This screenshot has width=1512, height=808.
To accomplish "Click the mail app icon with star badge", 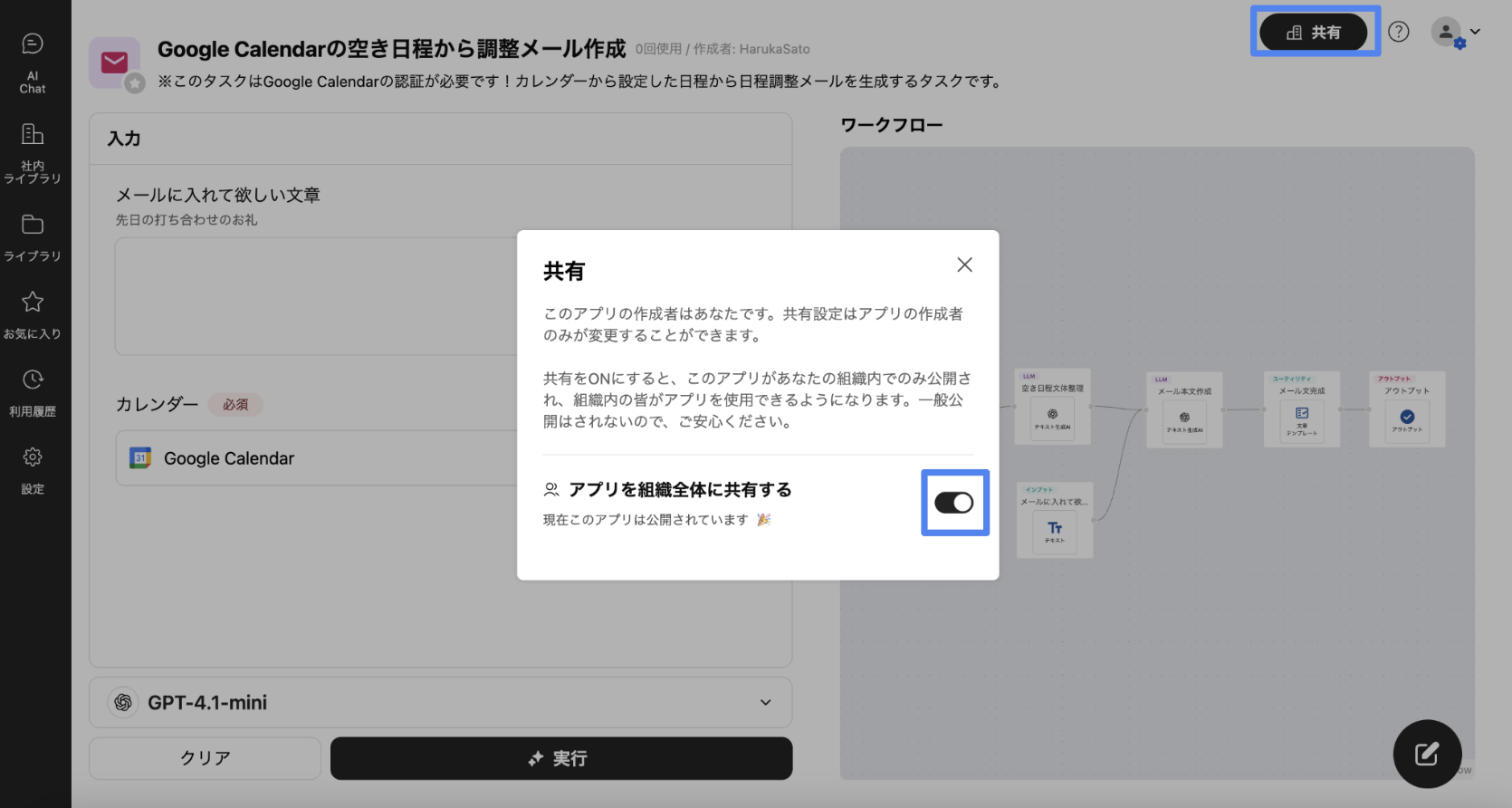I will (115, 63).
